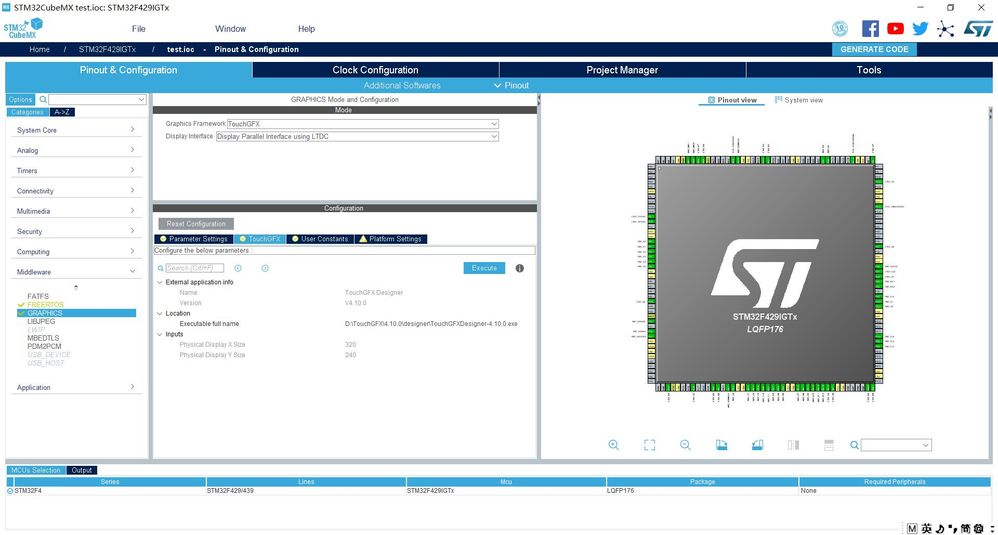998x535 pixels.
Task: Switch to the A->Z list tab
Action: (x=62, y=112)
